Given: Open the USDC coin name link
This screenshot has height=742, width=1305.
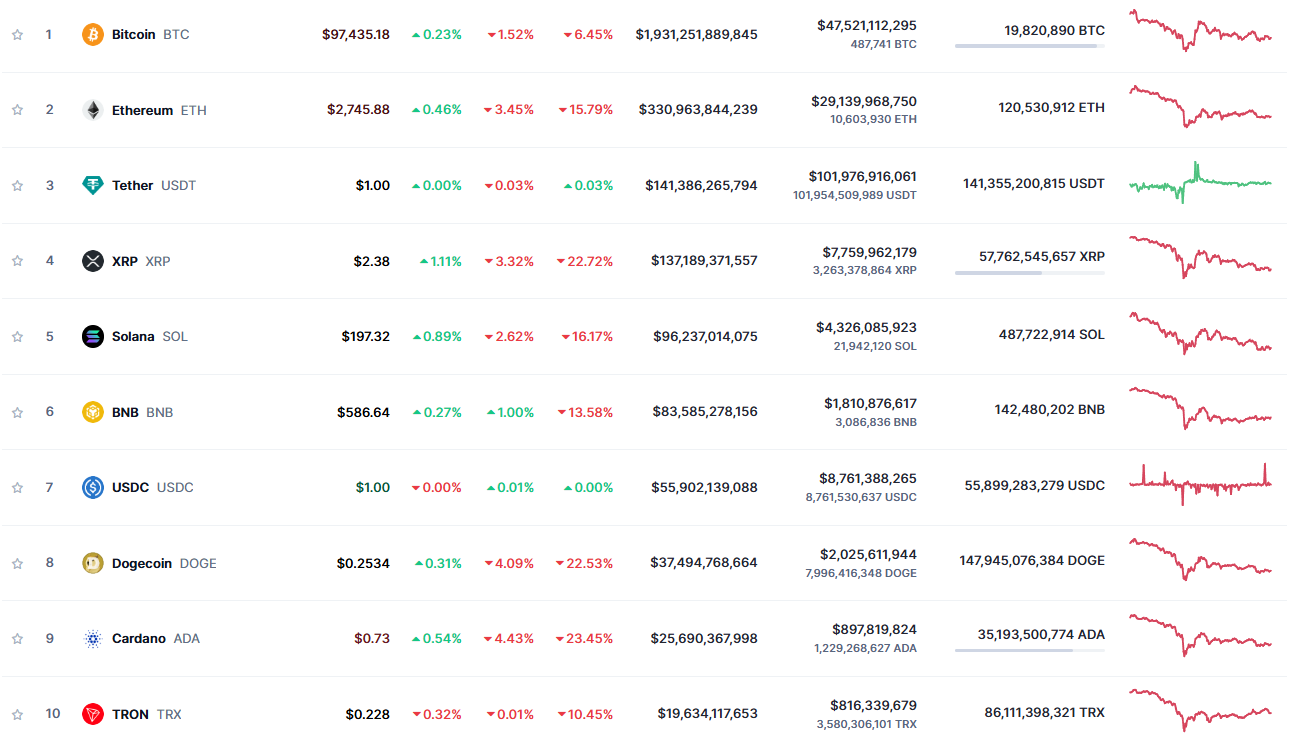Looking at the screenshot, I should click(x=130, y=487).
